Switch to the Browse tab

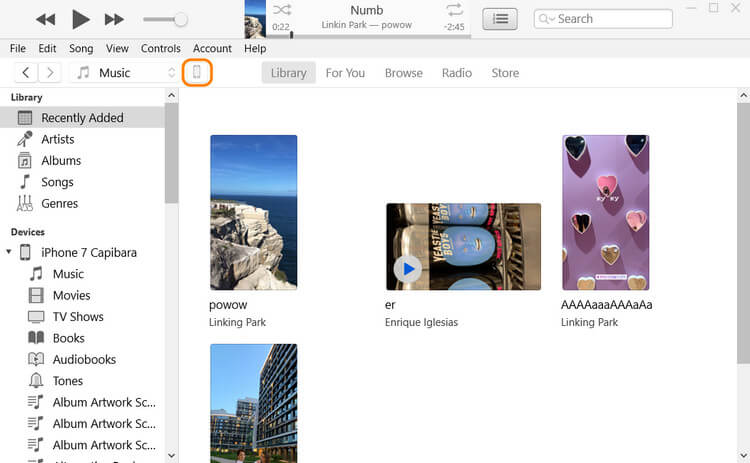pyautogui.click(x=404, y=73)
